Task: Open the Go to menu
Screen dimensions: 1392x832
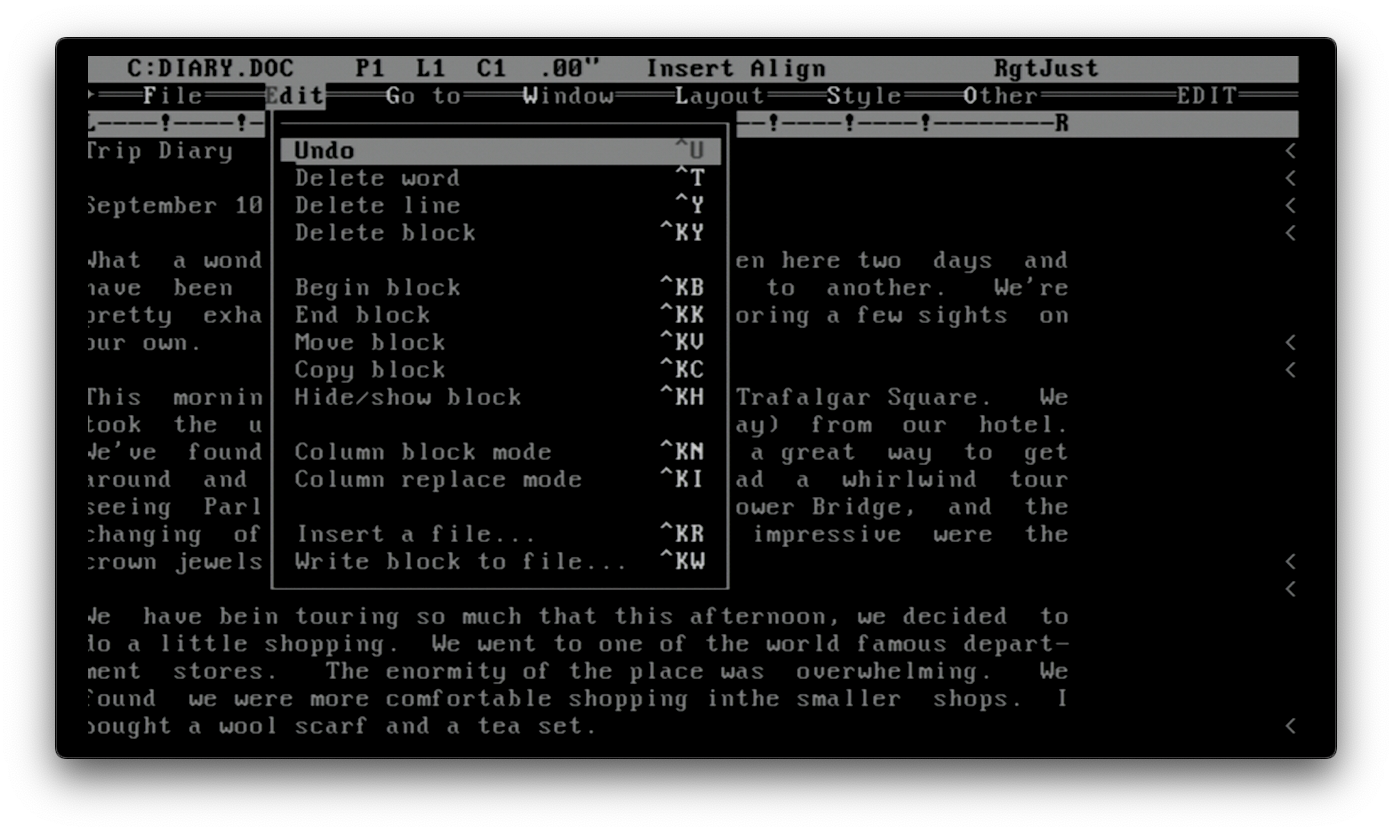Action: [425, 96]
